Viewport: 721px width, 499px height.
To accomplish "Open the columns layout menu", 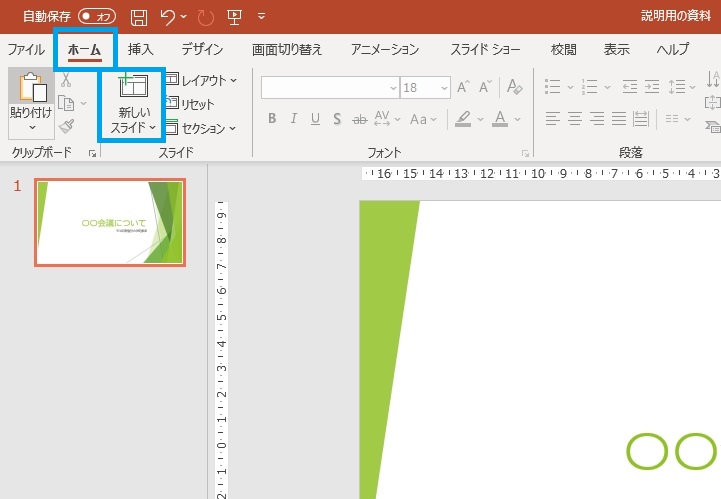I will click(x=678, y=119).
